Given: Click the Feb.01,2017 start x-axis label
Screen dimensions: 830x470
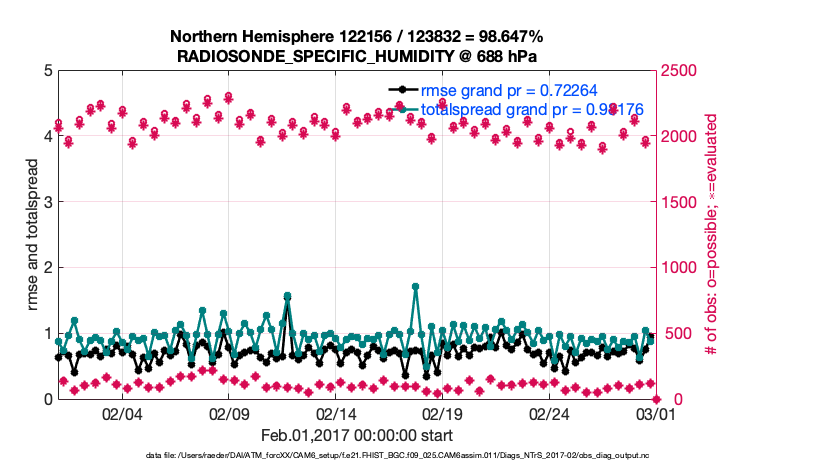Looking at the screenshot, I should click(357, 435).
